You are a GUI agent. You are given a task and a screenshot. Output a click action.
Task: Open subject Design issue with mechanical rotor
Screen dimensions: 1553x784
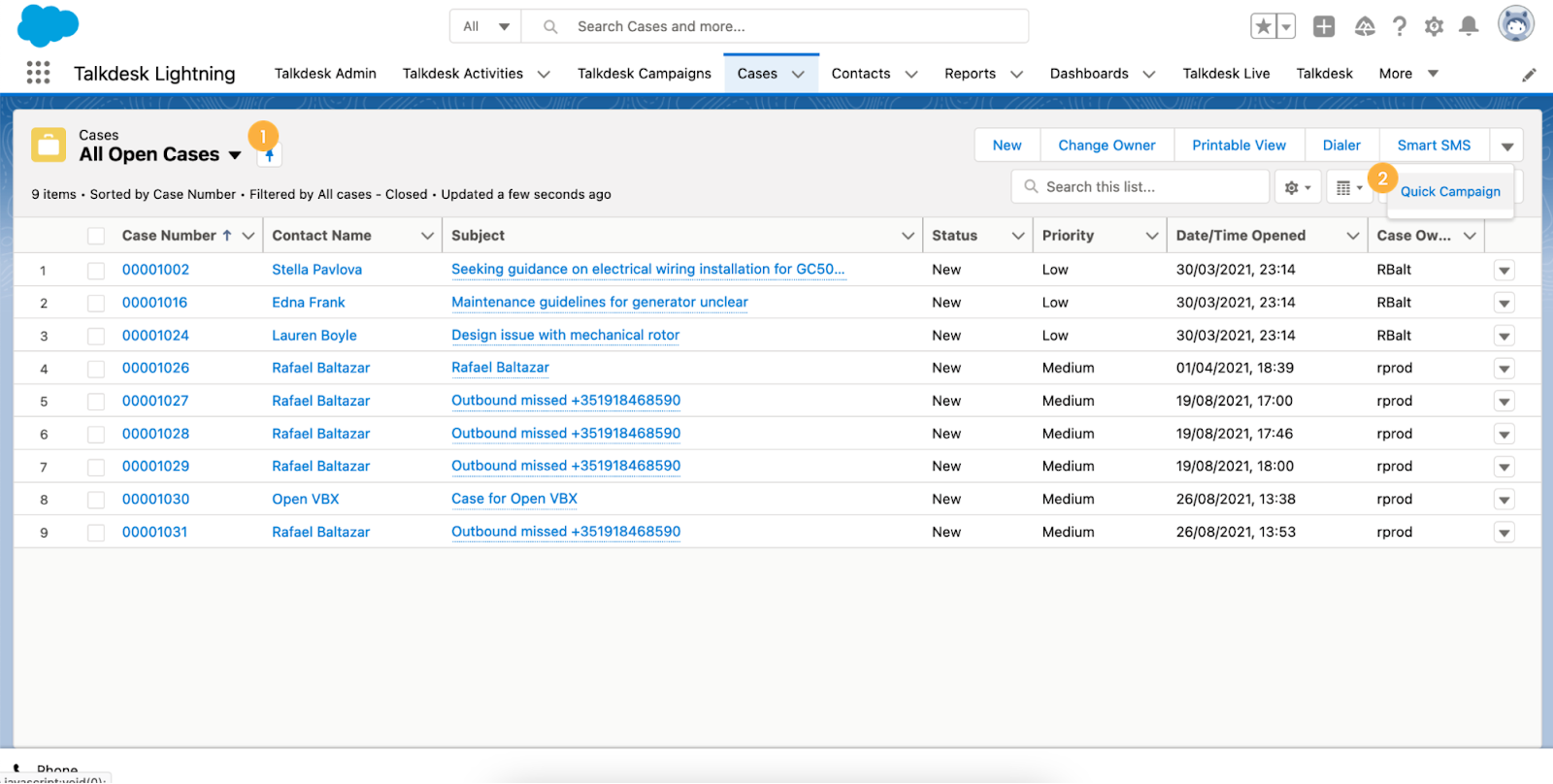point(565,335)
